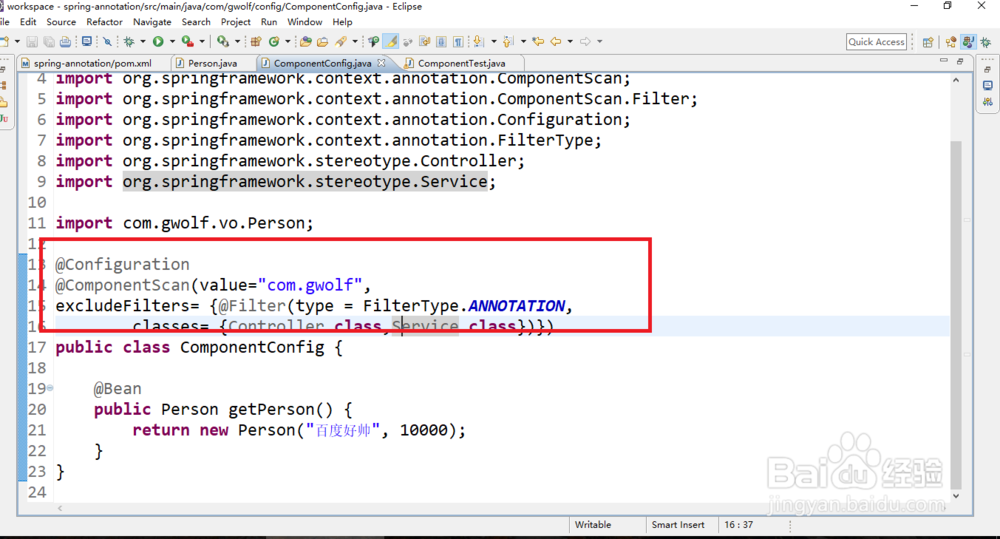Click the Save toolbar icon
The image size is (1000, 539).
32,41
